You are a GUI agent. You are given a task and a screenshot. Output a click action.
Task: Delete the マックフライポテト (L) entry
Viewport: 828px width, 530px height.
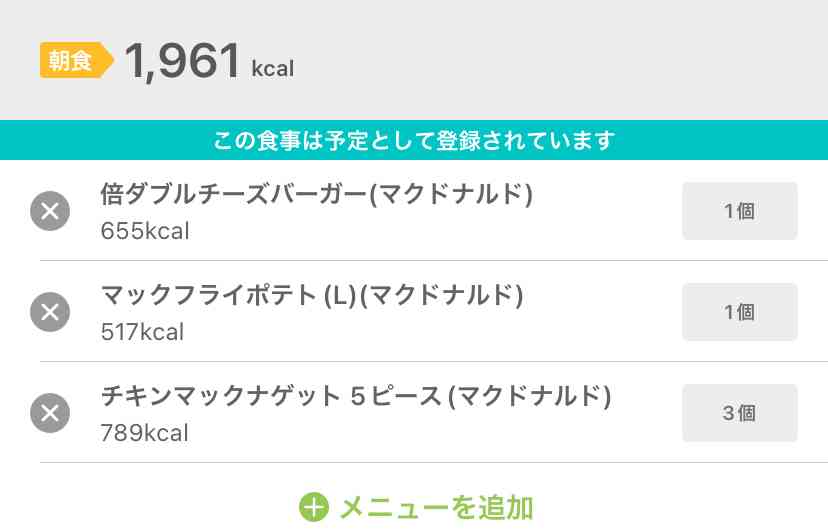pos(50,312)
